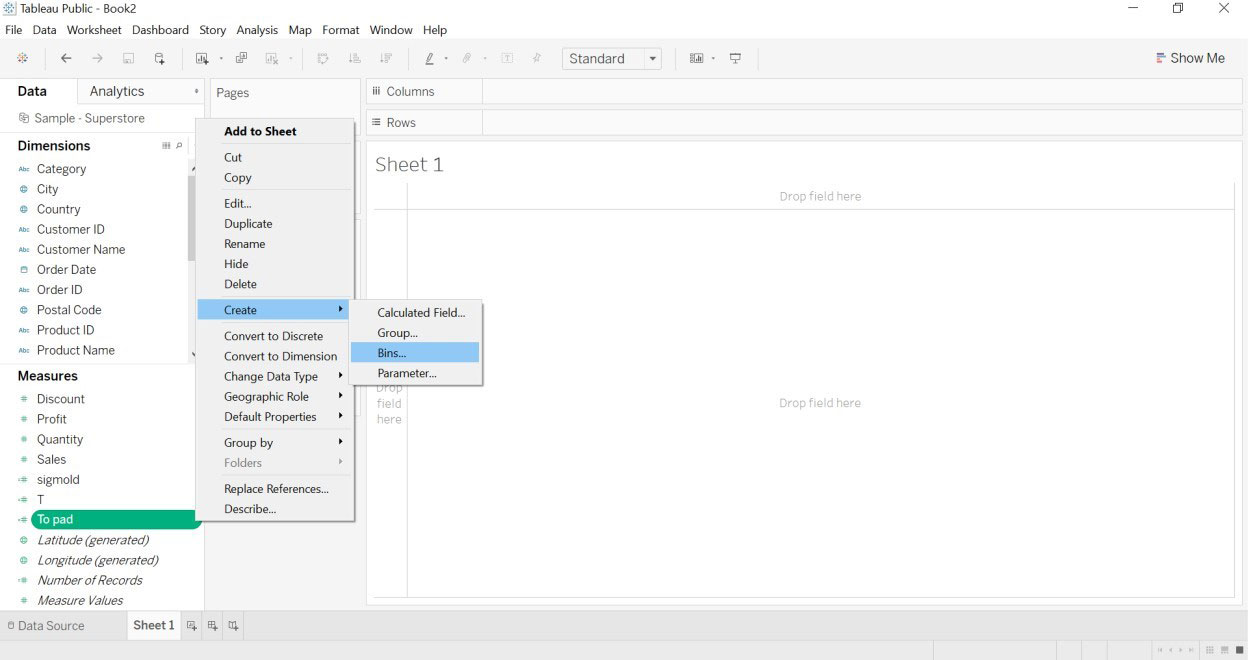Screen dimensions: 1248x660
Task: Click the Presentation Mode icon
Action: click(x=735, y=59)
